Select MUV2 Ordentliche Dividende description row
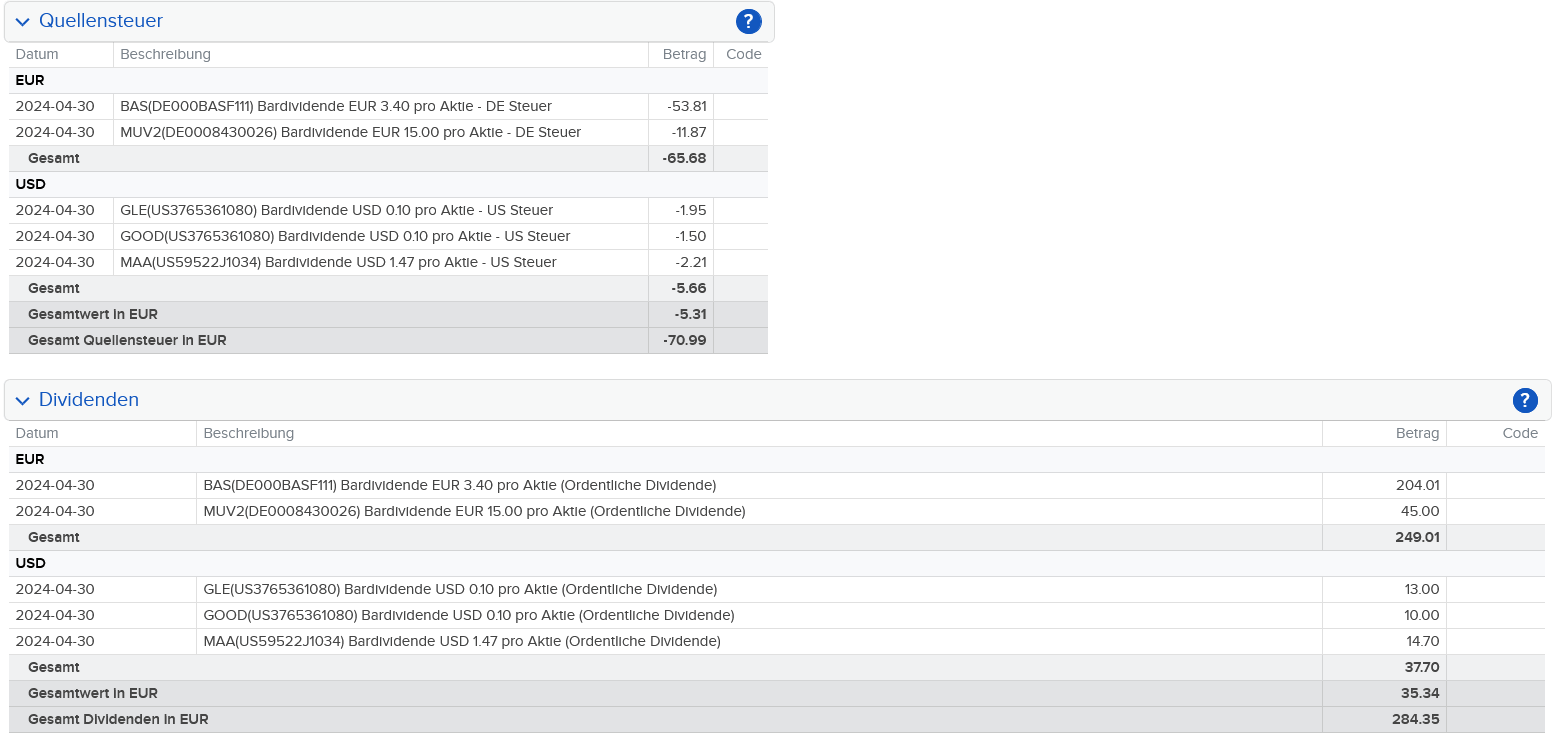 [474, 511]
